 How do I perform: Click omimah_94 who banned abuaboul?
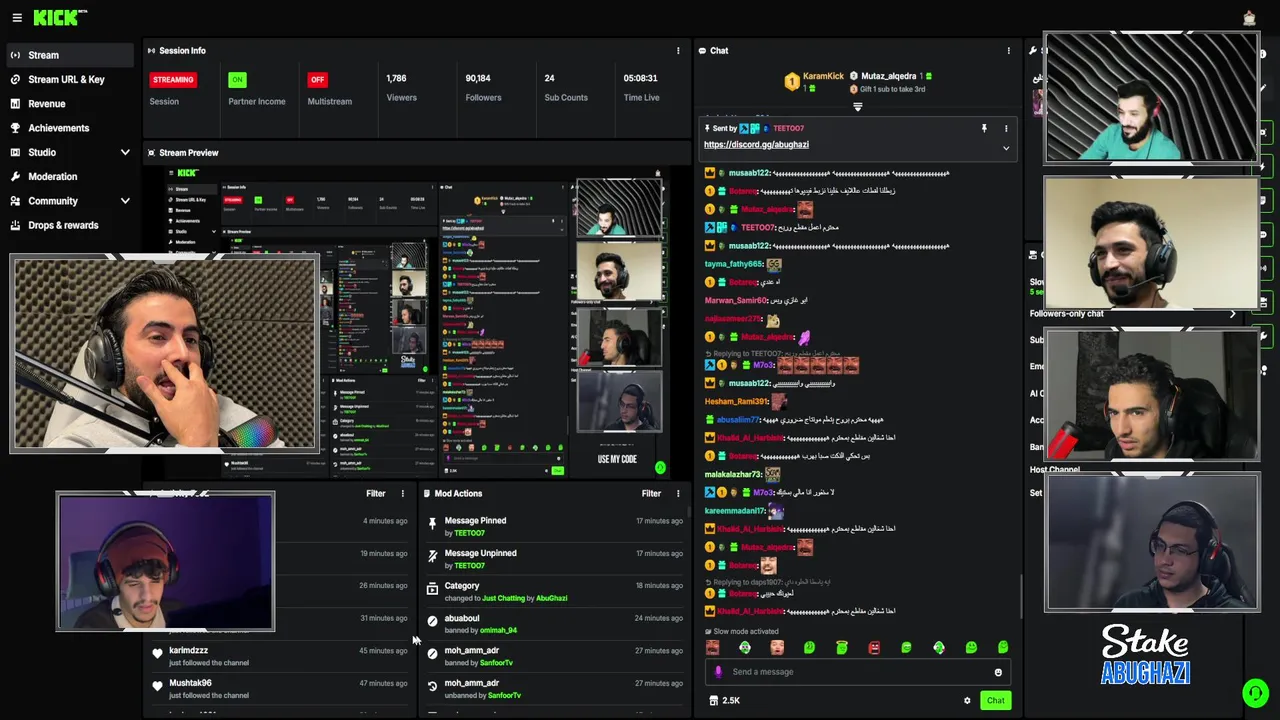[497, 631]
